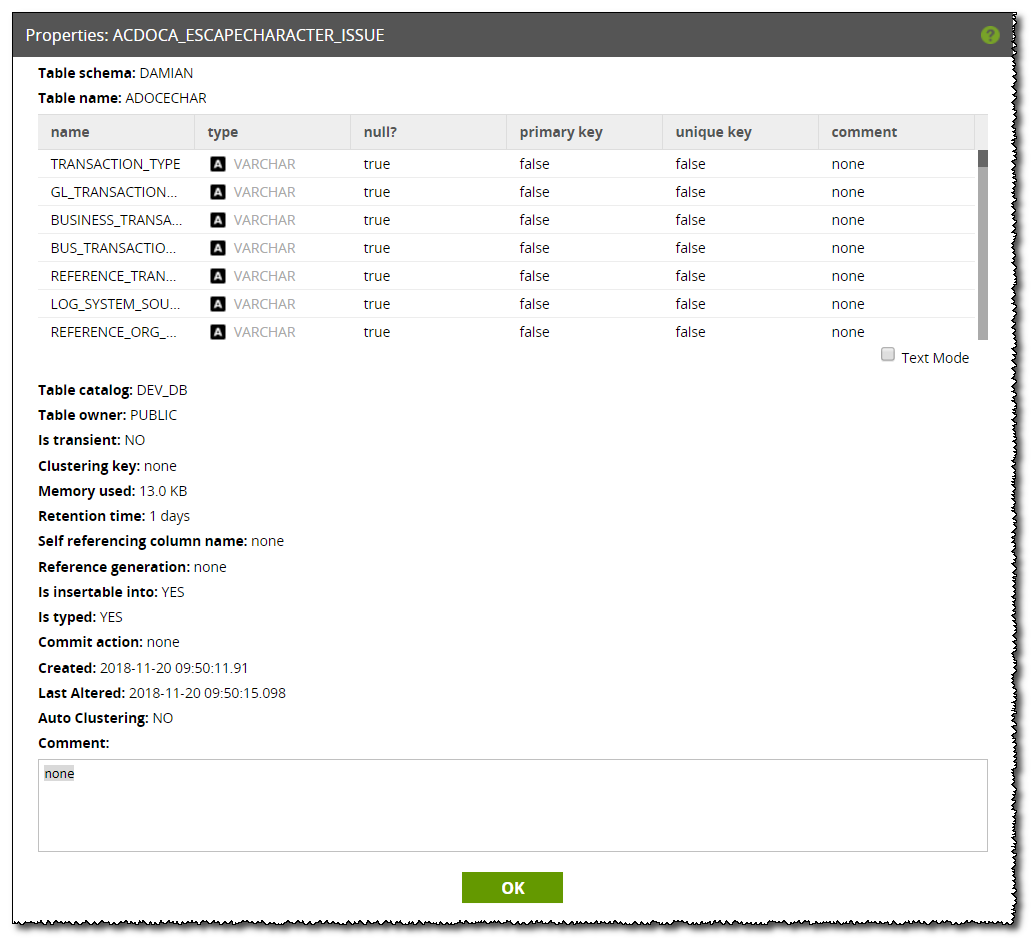Image resolution: width=1036 pixels, height=944 pixels.
Task: Click the Is insertable into value YES
Action: (x=173, y=593)
